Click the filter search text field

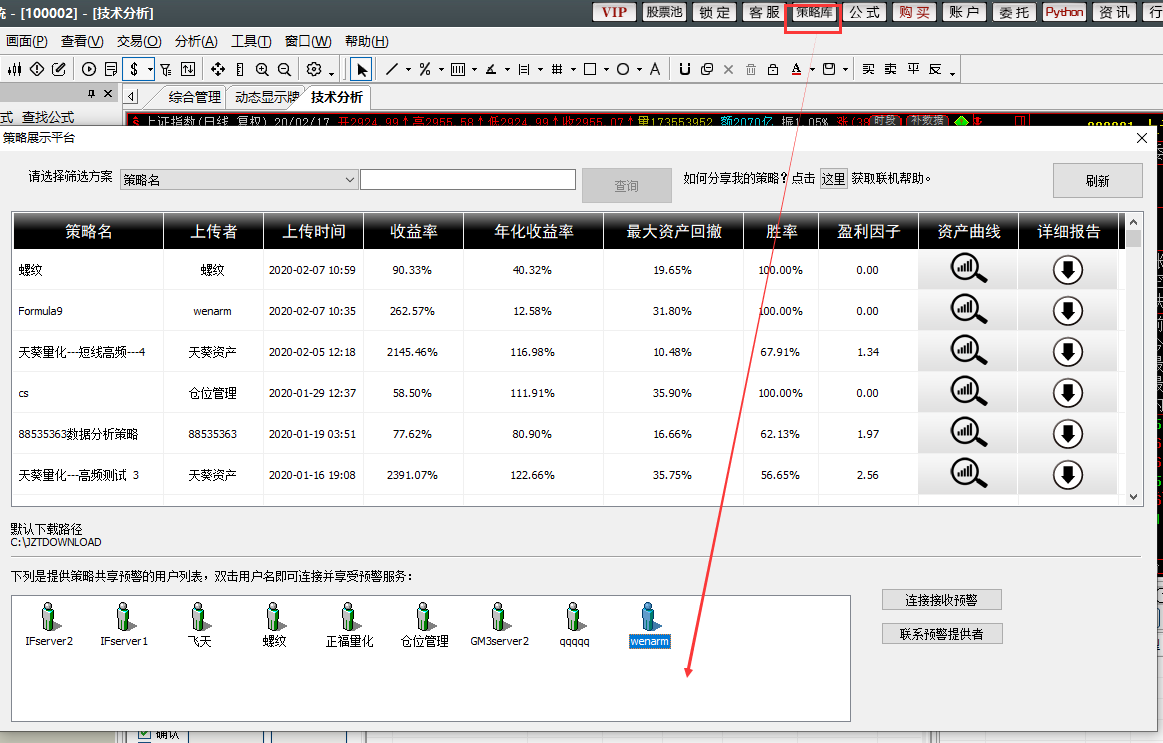point(467,180)
